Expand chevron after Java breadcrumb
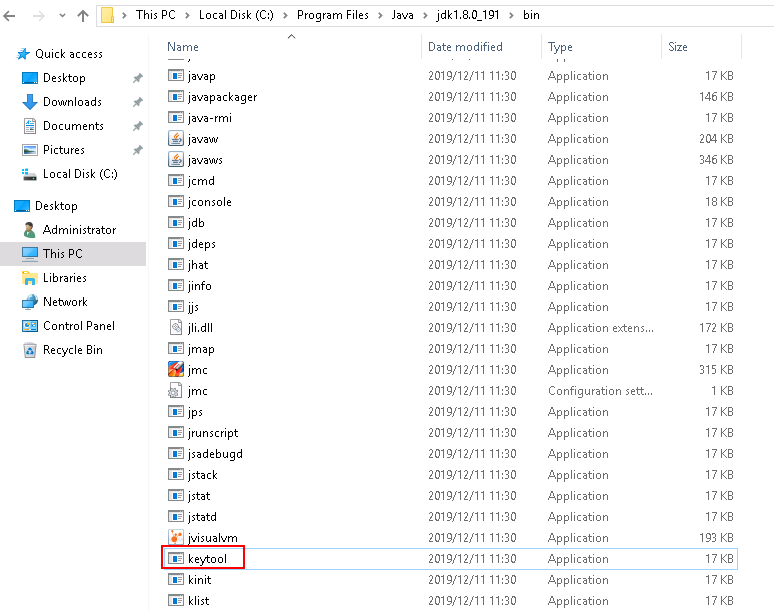The height and width of the screenshot is (612, 774). point(425,16)
